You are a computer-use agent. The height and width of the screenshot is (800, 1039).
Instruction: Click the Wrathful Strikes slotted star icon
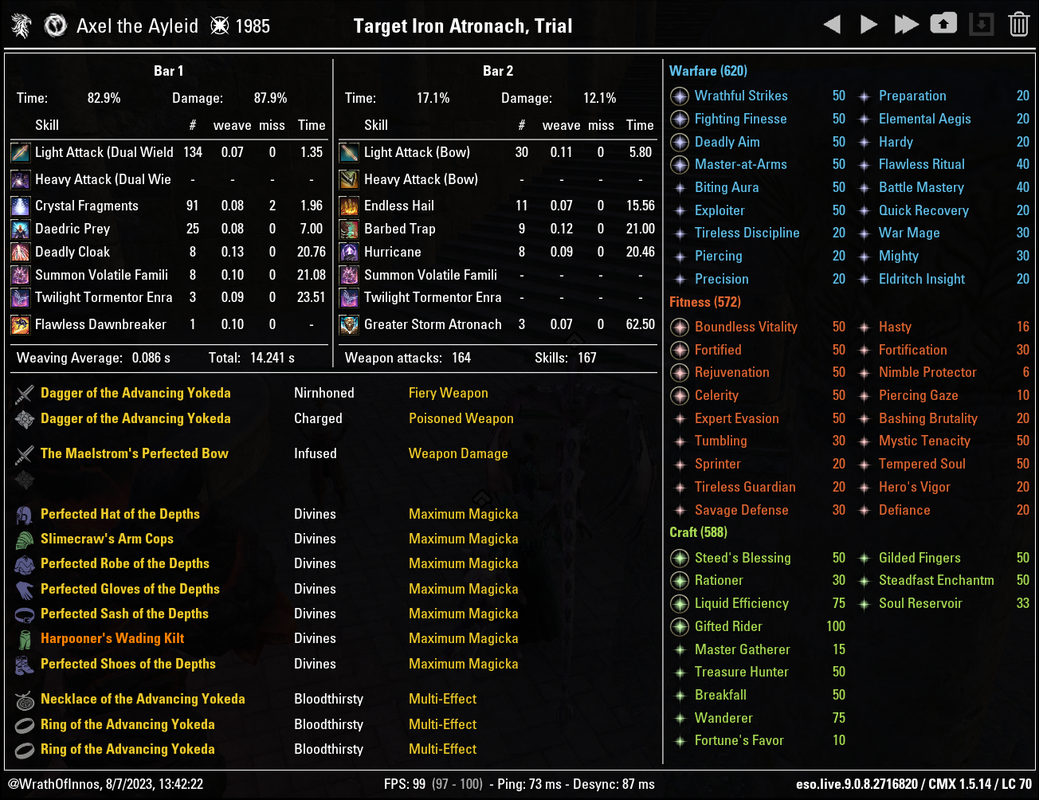click(679, 96)
